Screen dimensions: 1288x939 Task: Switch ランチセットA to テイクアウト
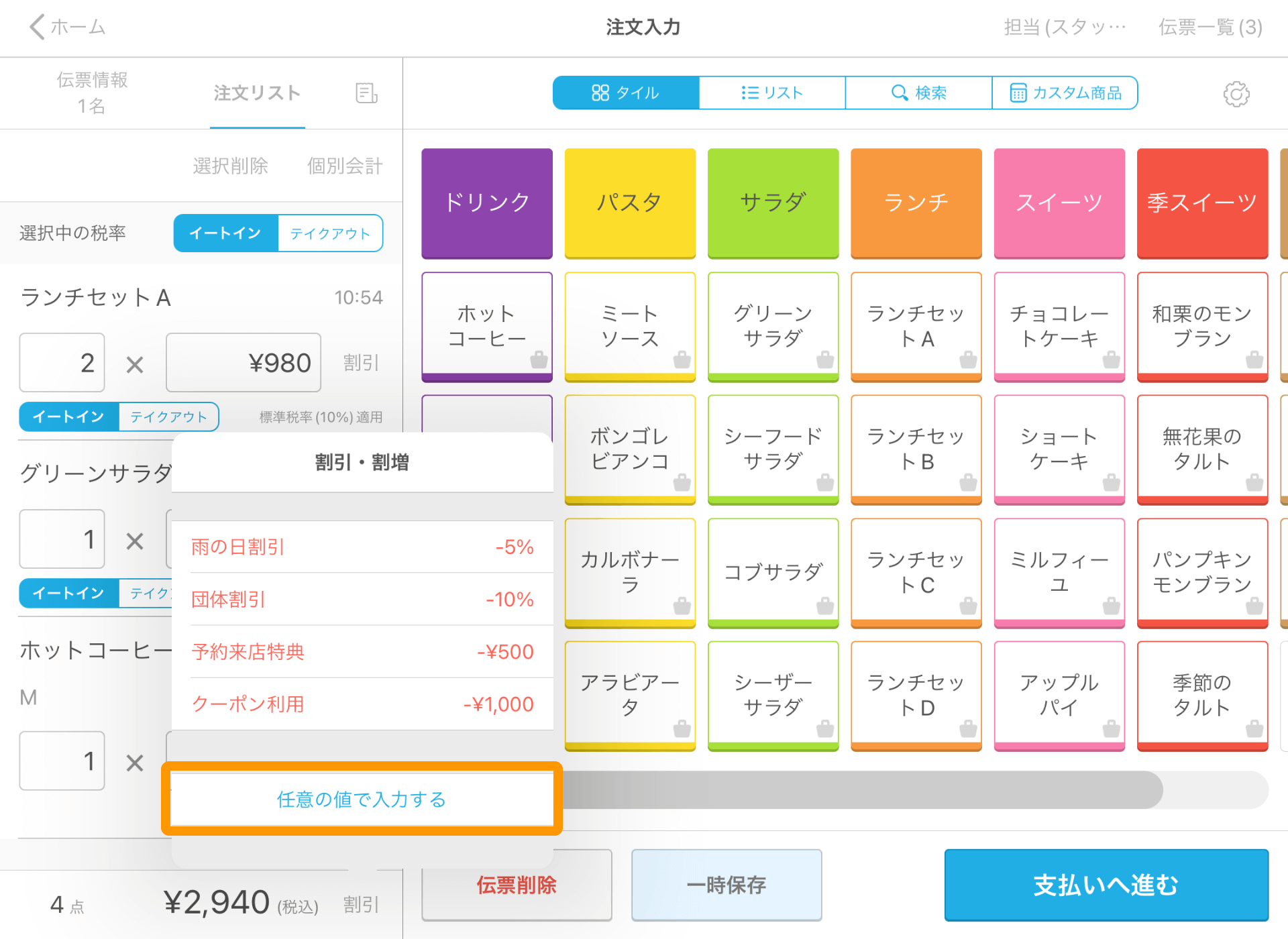168,417
